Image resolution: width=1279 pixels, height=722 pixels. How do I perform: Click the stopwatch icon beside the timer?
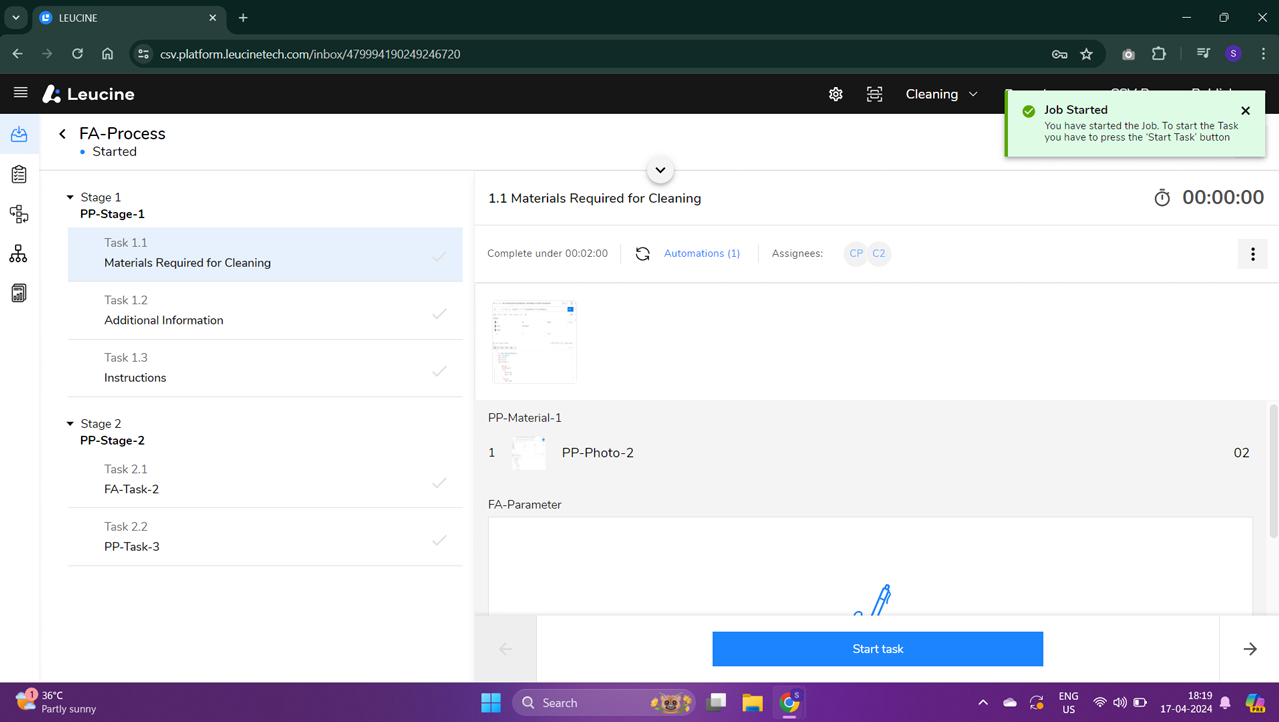tap(1162, 198)
